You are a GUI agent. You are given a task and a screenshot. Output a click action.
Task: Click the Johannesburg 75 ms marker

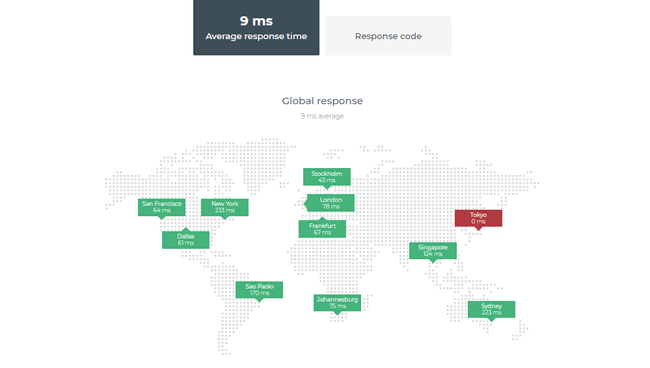[x=337, y=303]
